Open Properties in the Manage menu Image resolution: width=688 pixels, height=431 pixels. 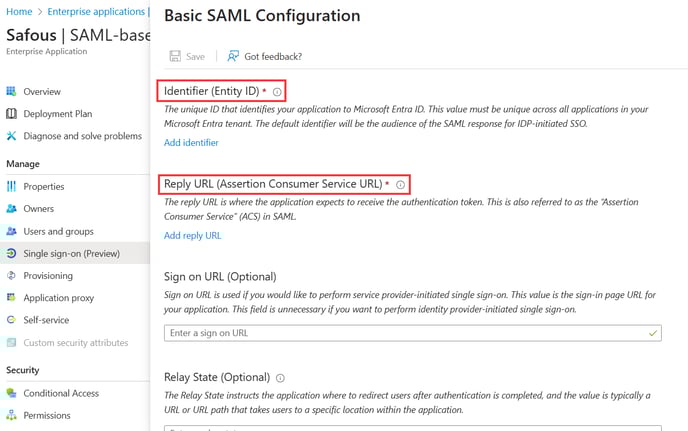(x=43, y=186)
